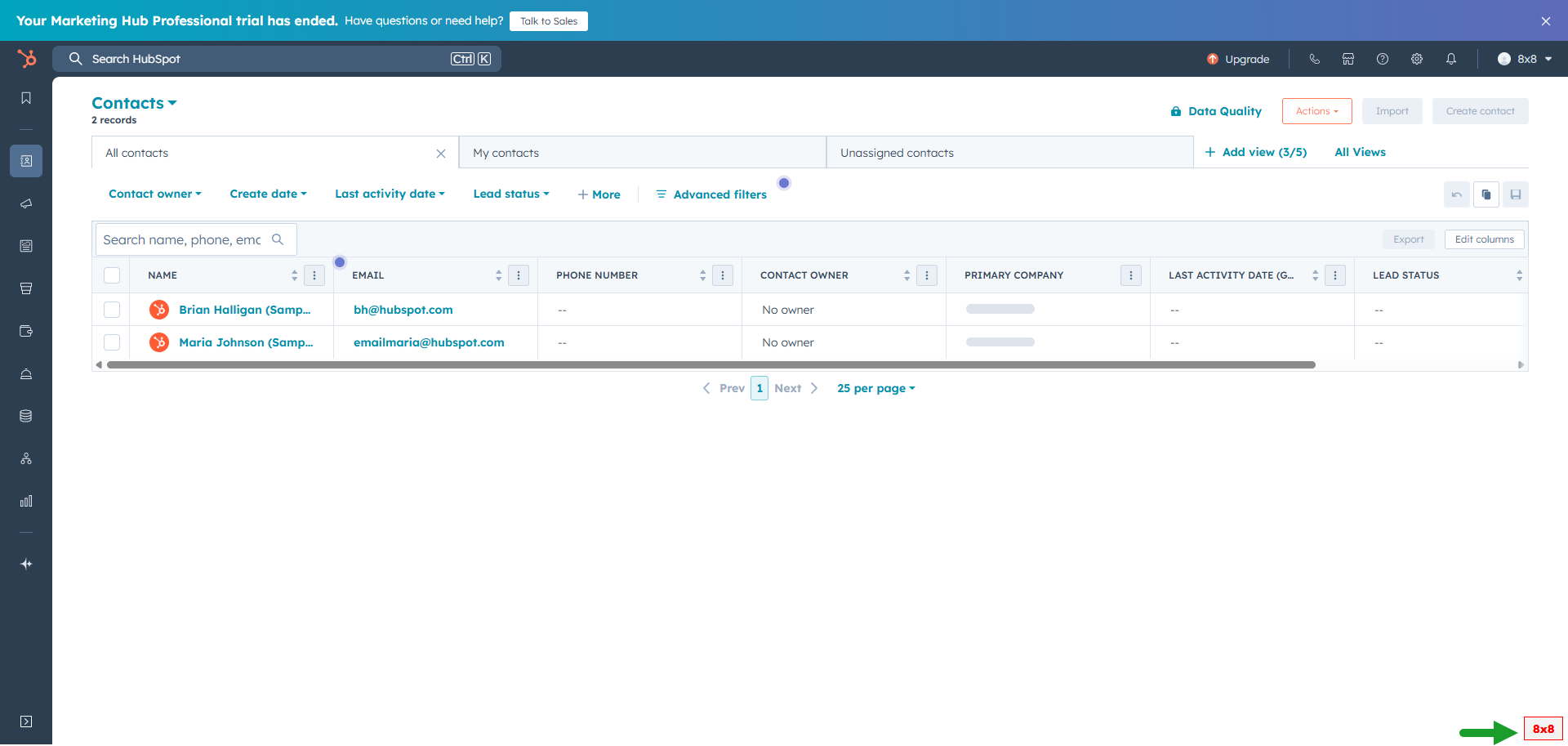Image resolution: width=1568 pixels, height=746 pixels.
Task: Open the wallet sidebar icon
Action: (x=26, y=331)
